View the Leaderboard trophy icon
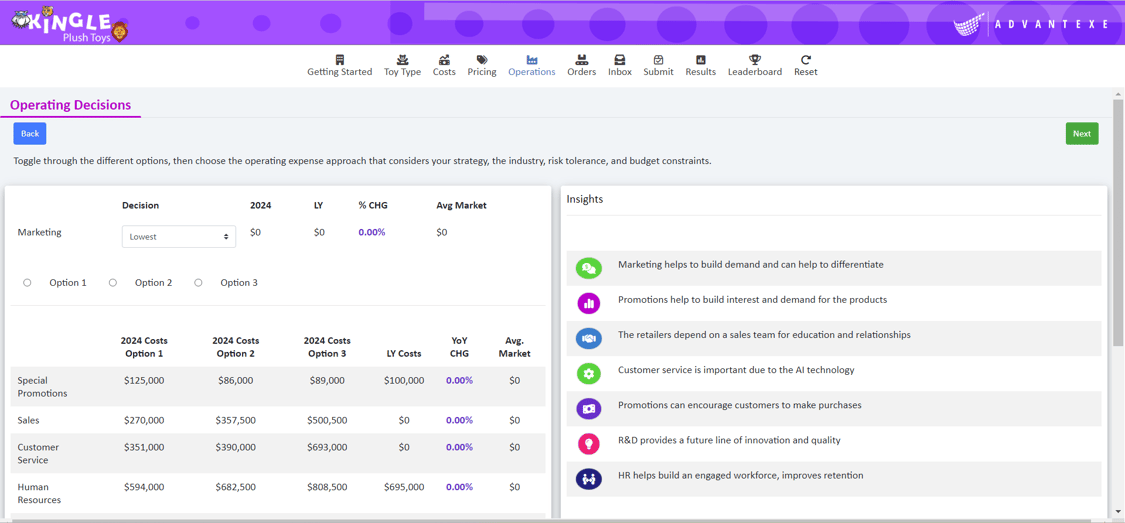This screenshot has height=523, width=1125. (x=755, y=60)
